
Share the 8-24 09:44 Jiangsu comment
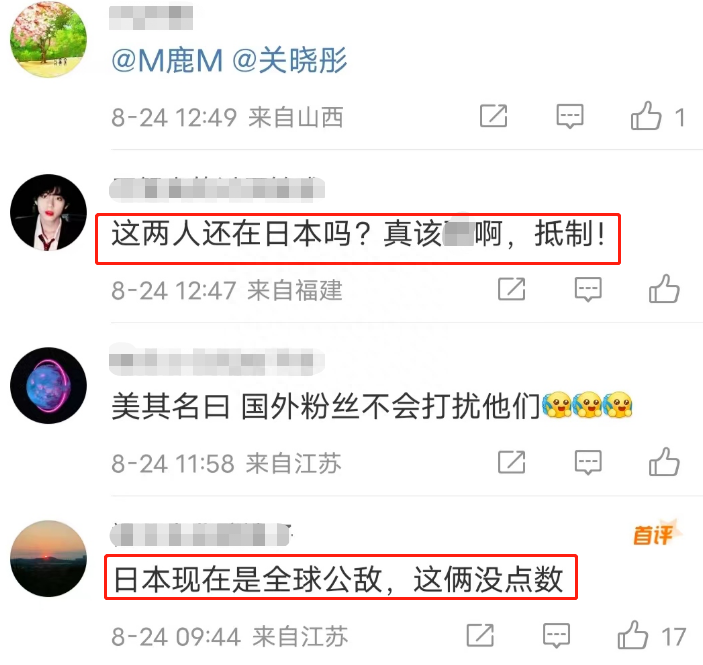coord(480,635)
